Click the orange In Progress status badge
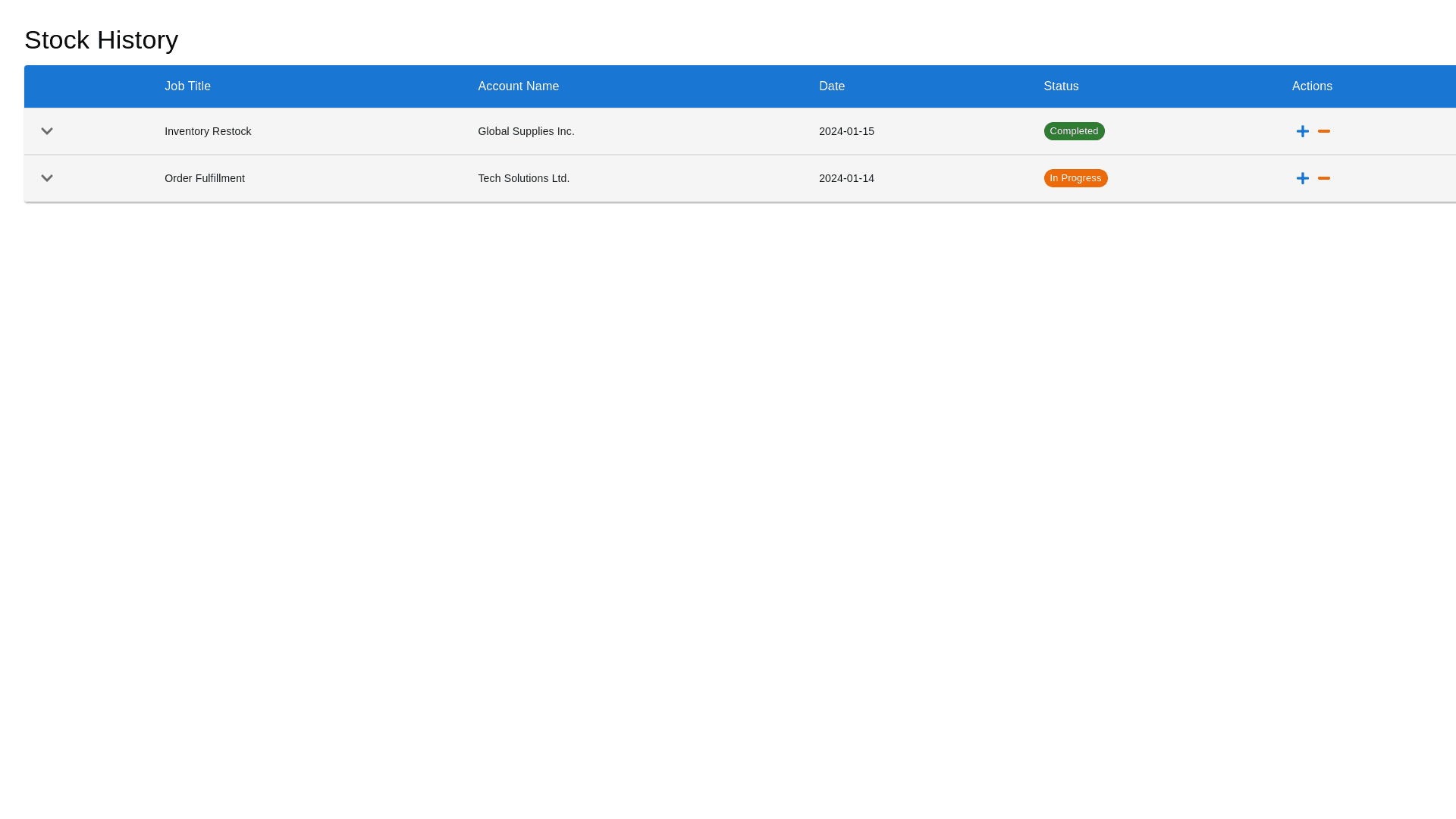 (1075, 178)
